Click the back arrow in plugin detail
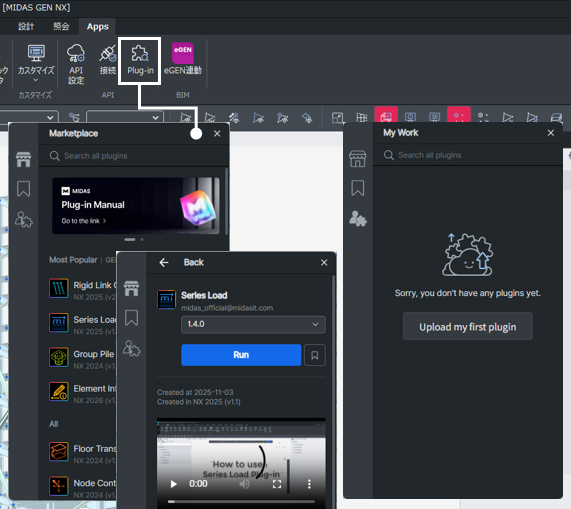This screenshot has width=571, height=509. click(164, 262)
